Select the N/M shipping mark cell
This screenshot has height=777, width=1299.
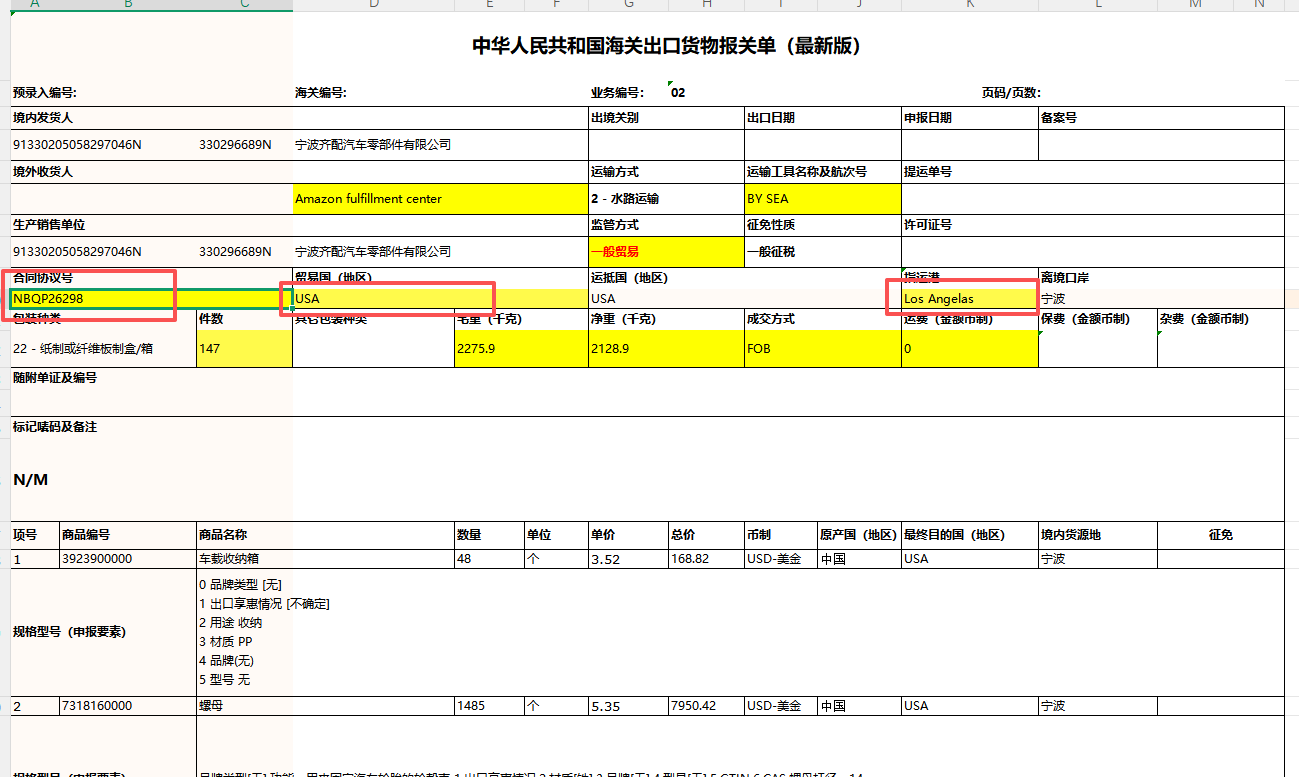(x=31, y=480)
